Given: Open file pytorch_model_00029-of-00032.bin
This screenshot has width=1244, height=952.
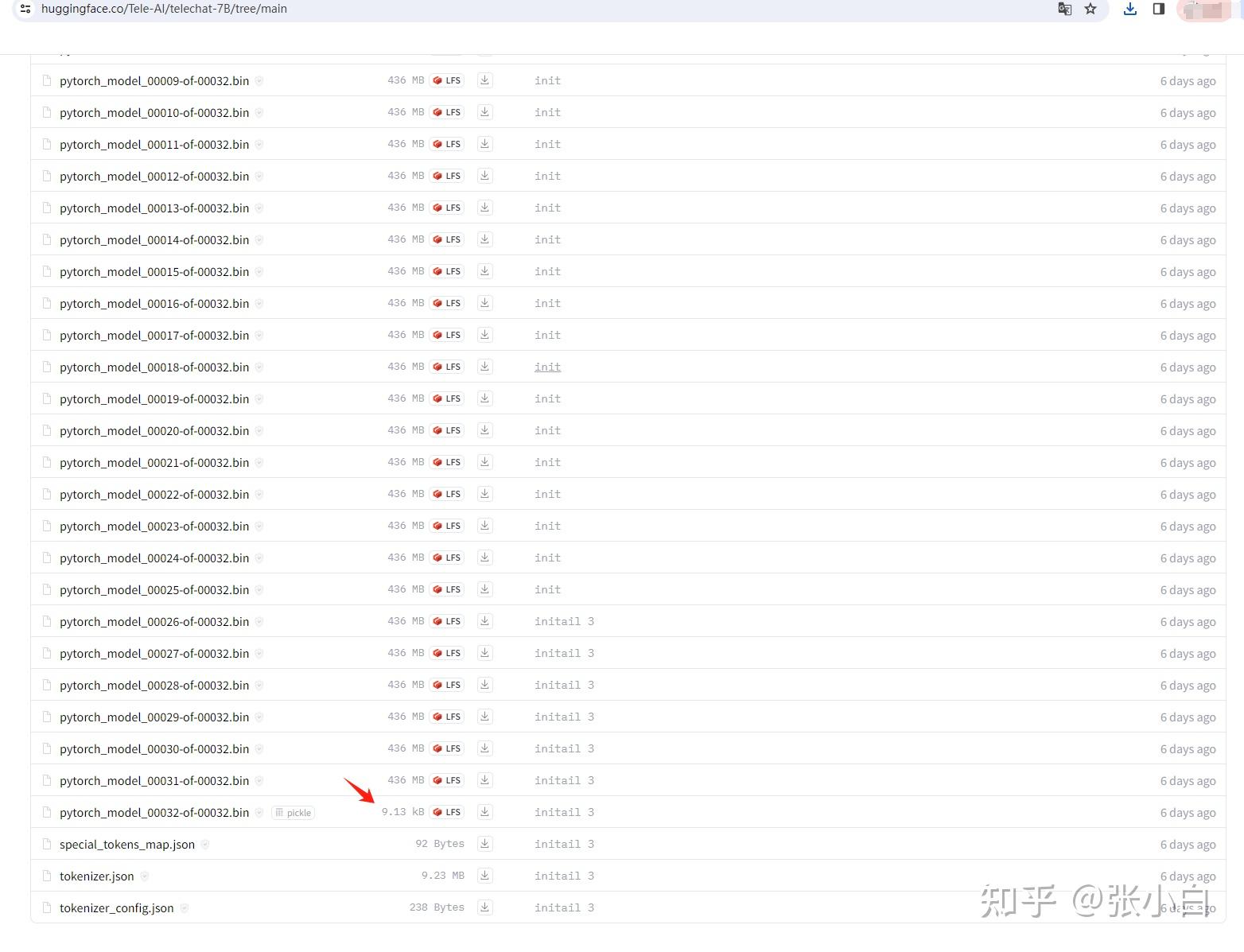Looking at the screenshot, I should [154, 717].
